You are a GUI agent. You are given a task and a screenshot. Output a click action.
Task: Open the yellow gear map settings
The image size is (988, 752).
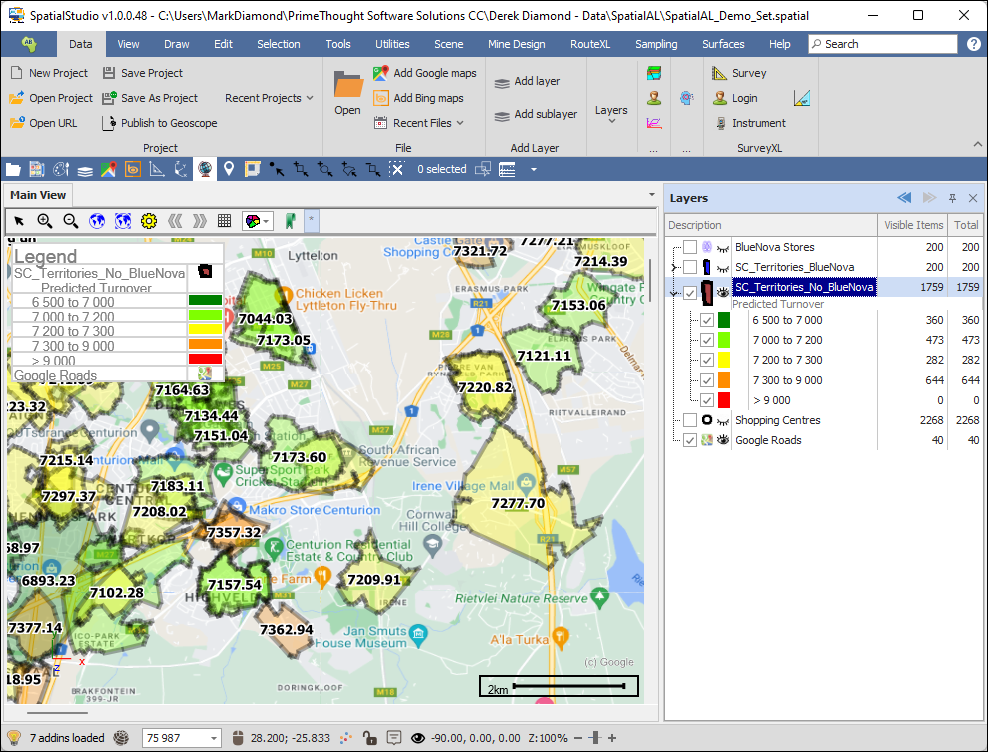pyautogui.click(x=149, y=221)
